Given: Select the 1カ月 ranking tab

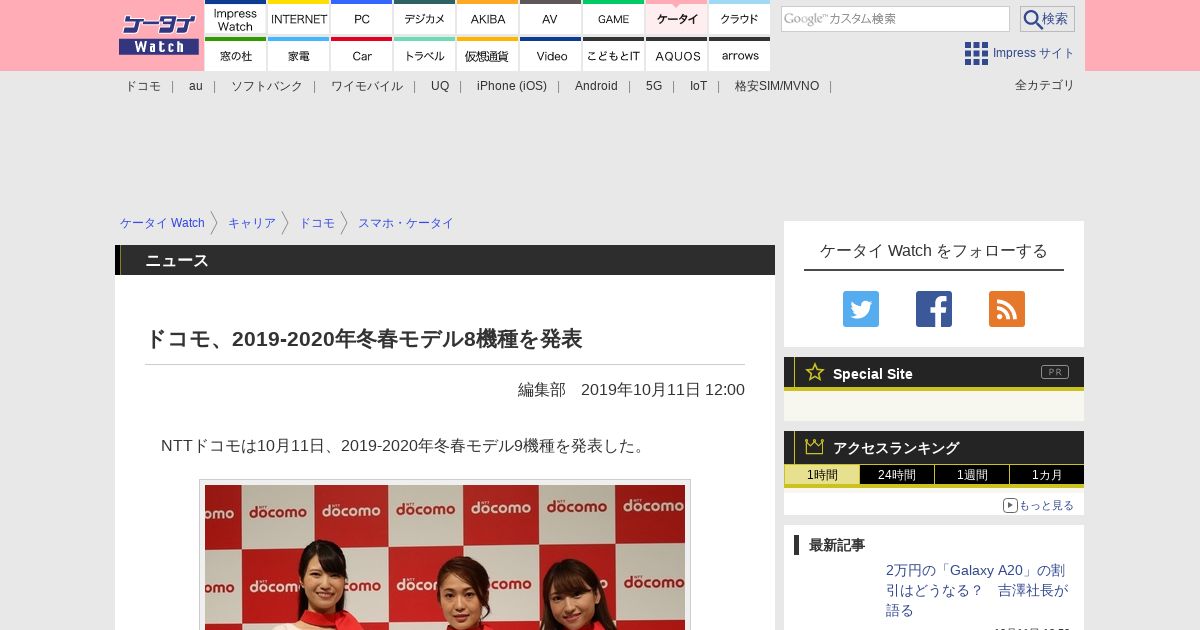Looking at the screenshot, I should tap(1047, 475).
